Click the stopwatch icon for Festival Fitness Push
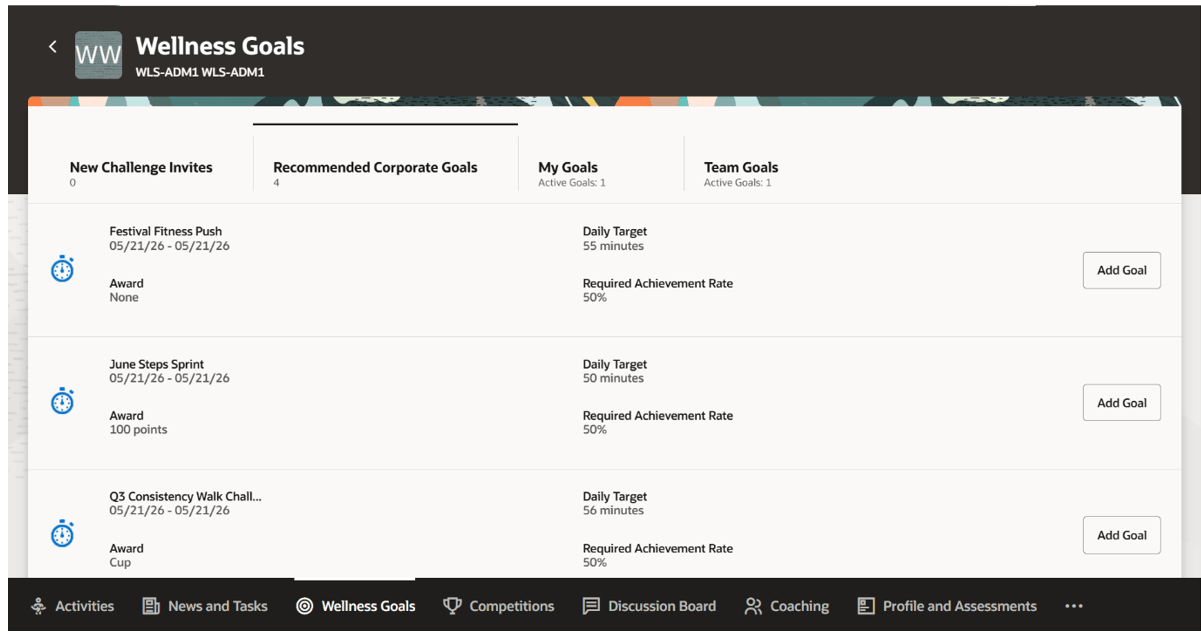Image resolution: width=1201 pixels, height=636 pixels. (62, 269)
